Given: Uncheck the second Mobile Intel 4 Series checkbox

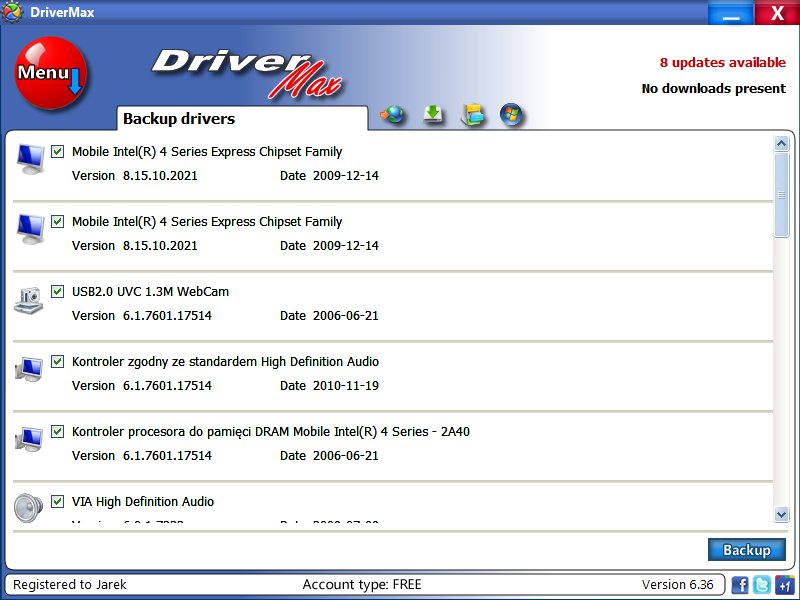Looking at the screenshot, I should click(x=58, y=221).
